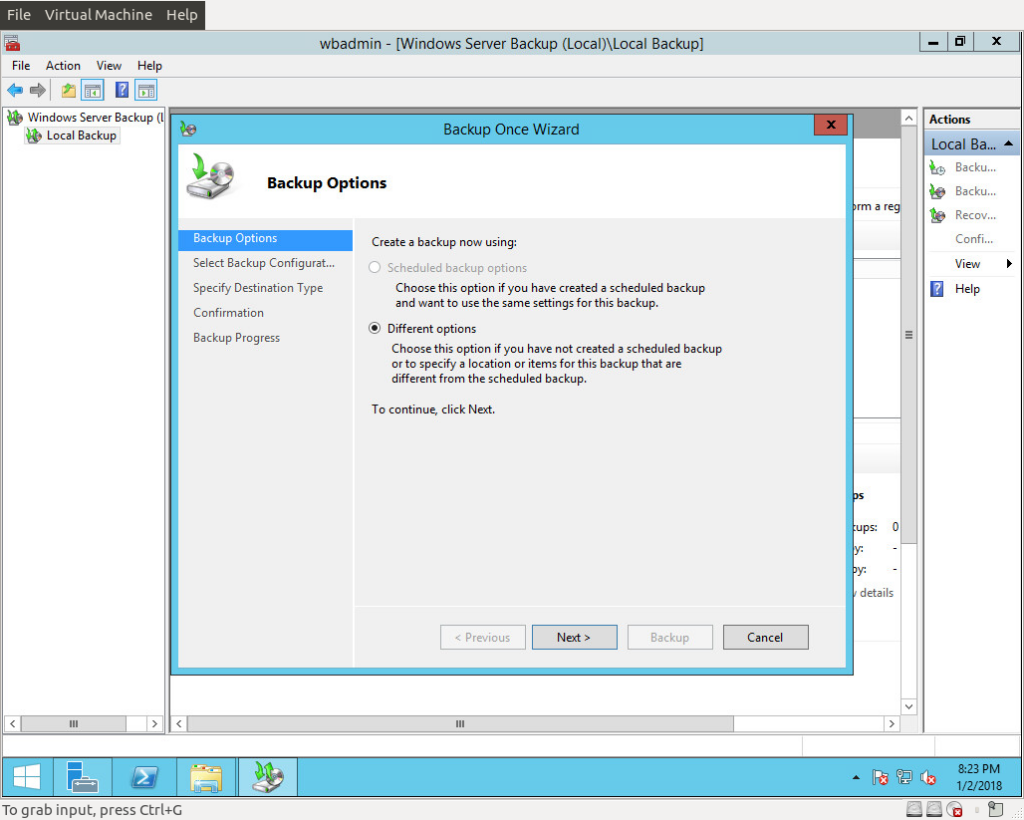Click the Backup Progress step in wizard sidebar
The height and width of the screenshot is (820, 1024).
[x=236, y=338]
